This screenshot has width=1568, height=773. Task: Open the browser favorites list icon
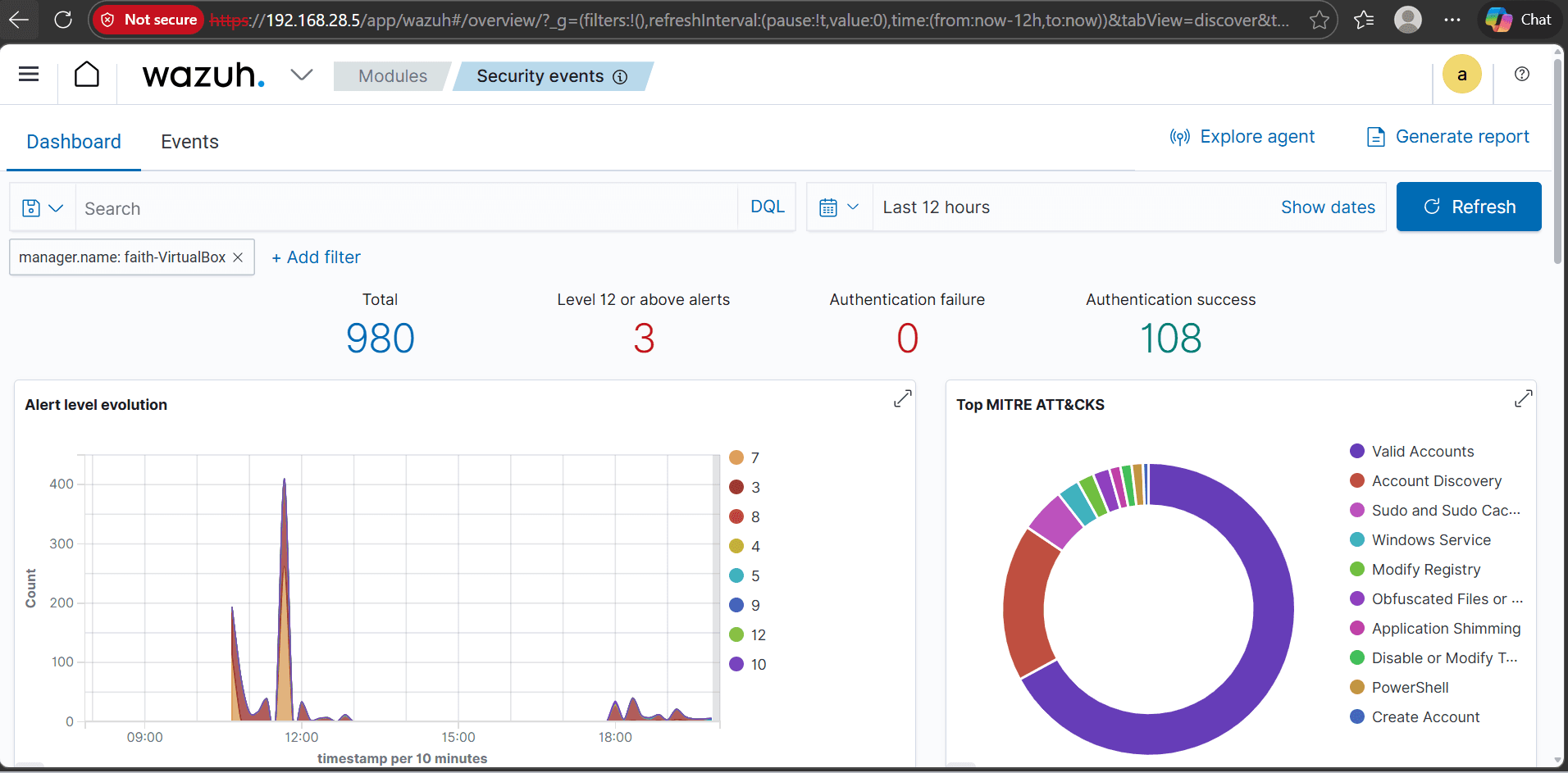(x=1364, y=20)
